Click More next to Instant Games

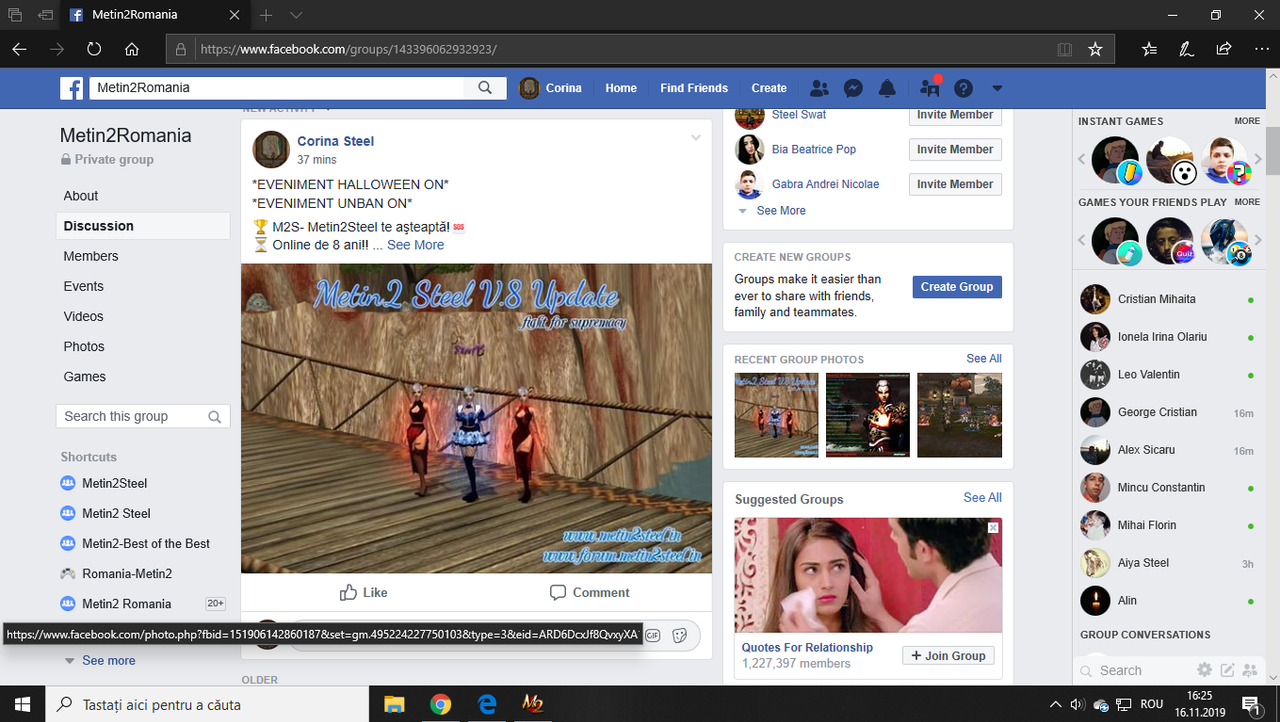(x=1247, y=121)
